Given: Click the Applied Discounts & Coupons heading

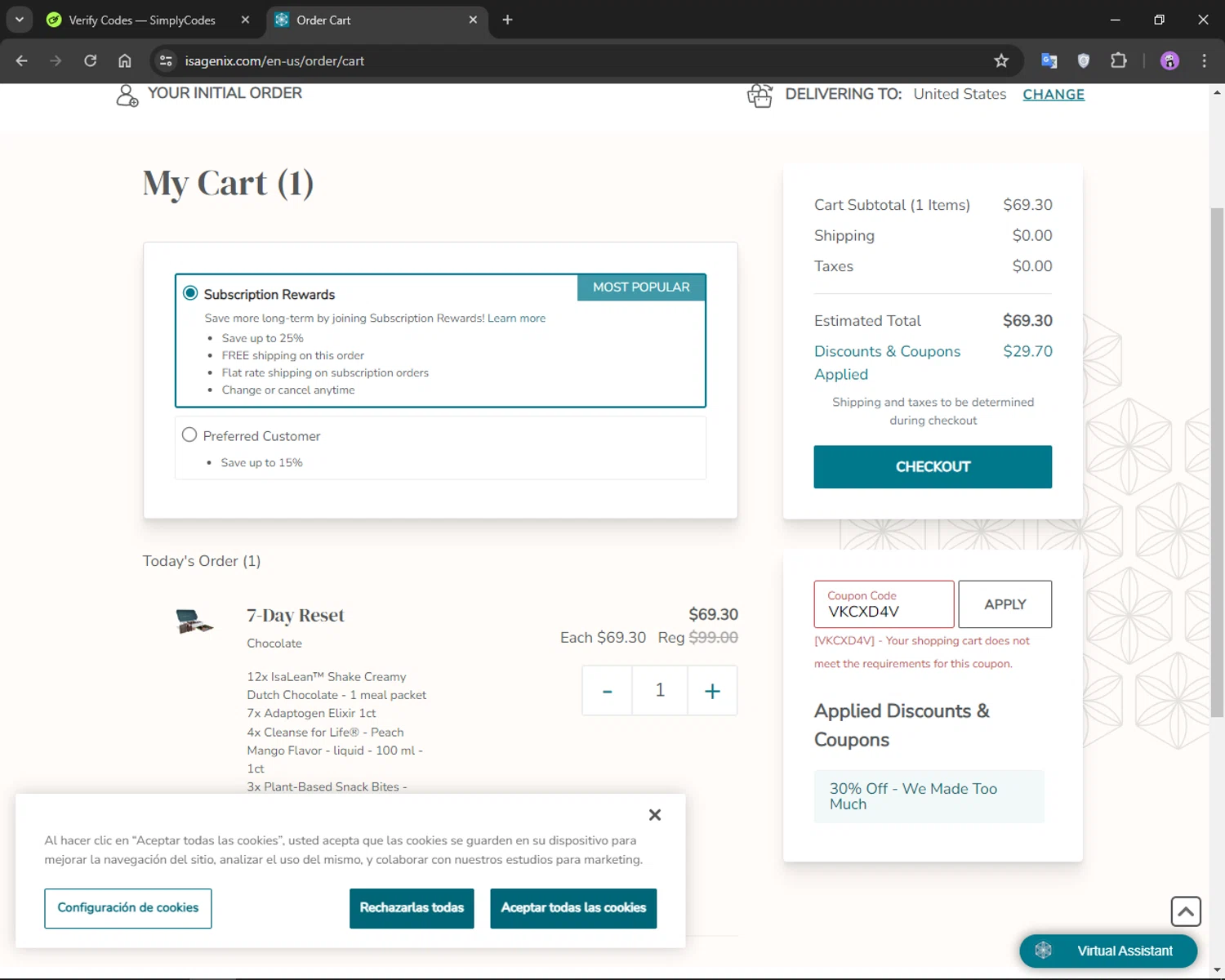Looking at the screenshot, I should pos(902,725).
